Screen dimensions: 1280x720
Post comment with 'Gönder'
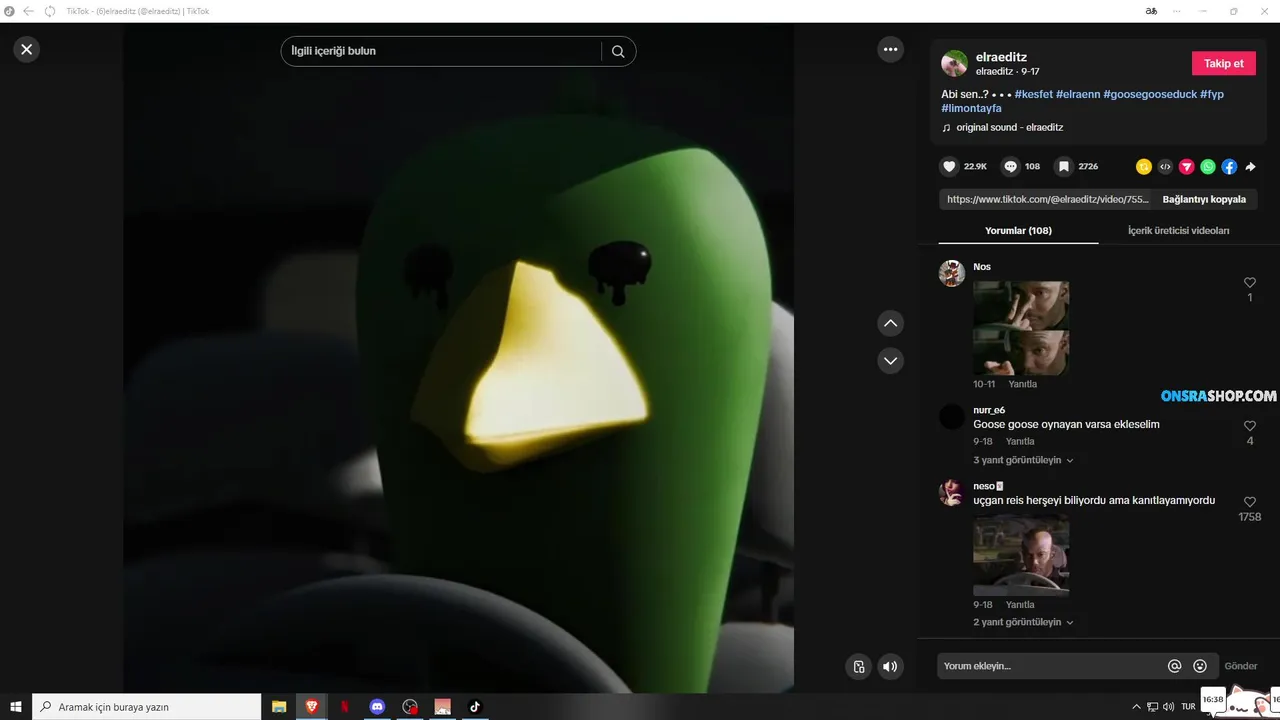tap(1241, 666)
